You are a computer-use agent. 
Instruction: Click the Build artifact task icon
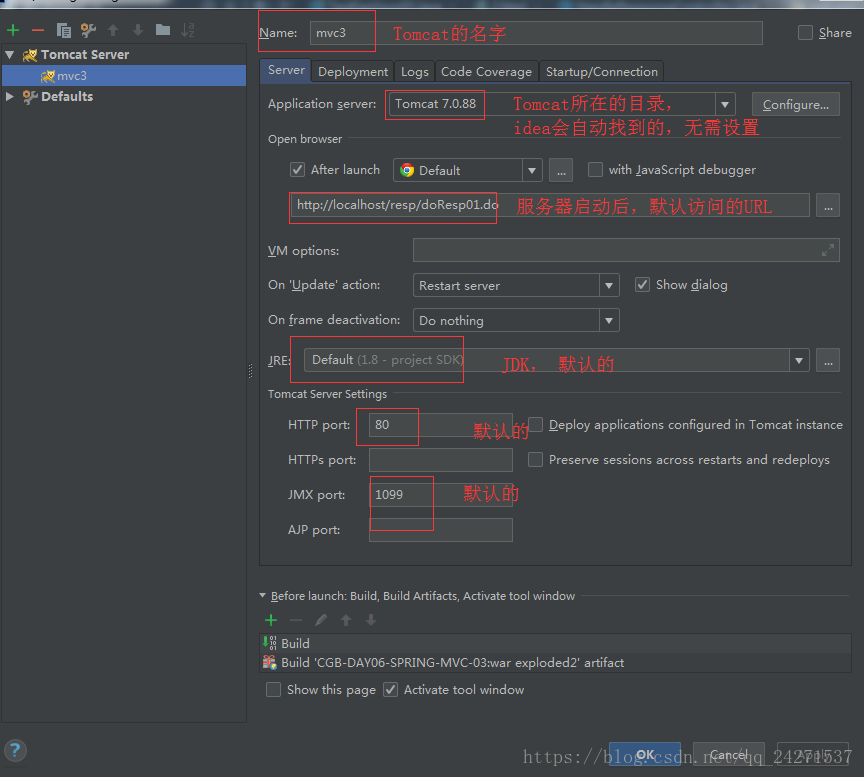pyautogui.click(x=270, y=662)
